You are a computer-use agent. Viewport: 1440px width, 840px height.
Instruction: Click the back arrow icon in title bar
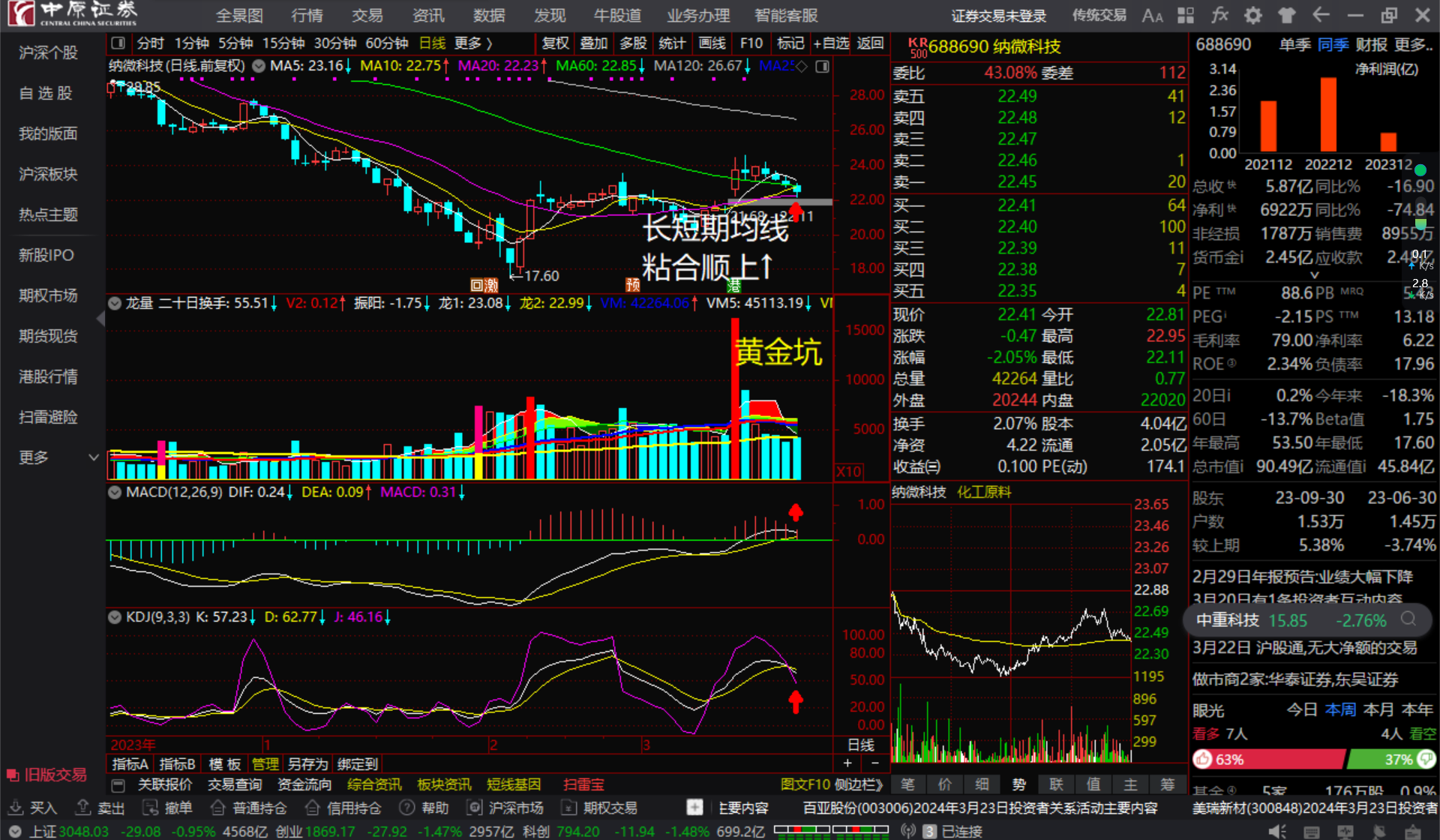1321,15
